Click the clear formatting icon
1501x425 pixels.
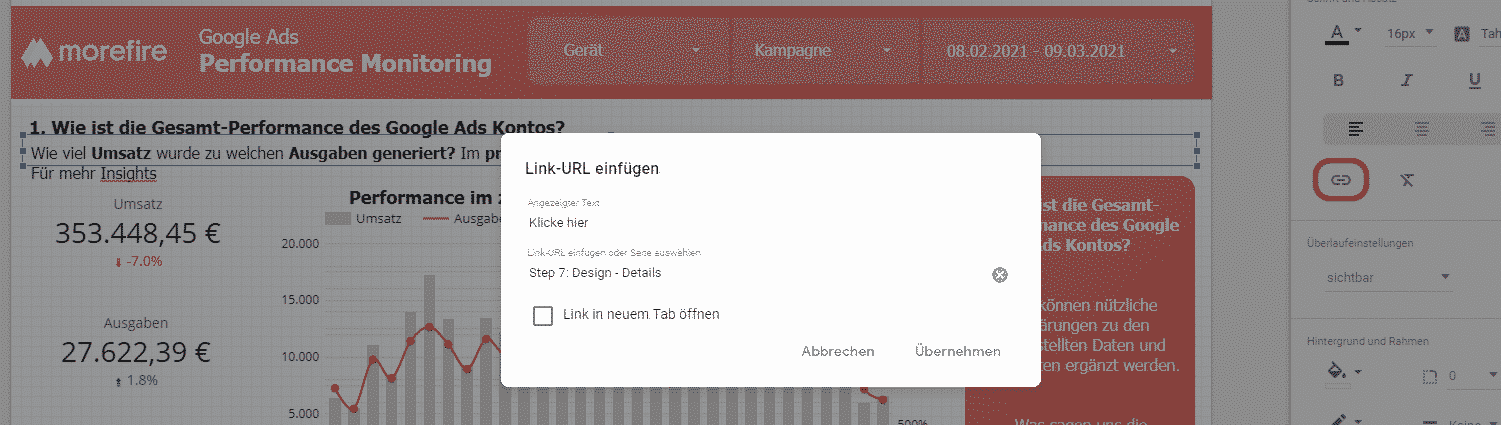pos(1407,180)
